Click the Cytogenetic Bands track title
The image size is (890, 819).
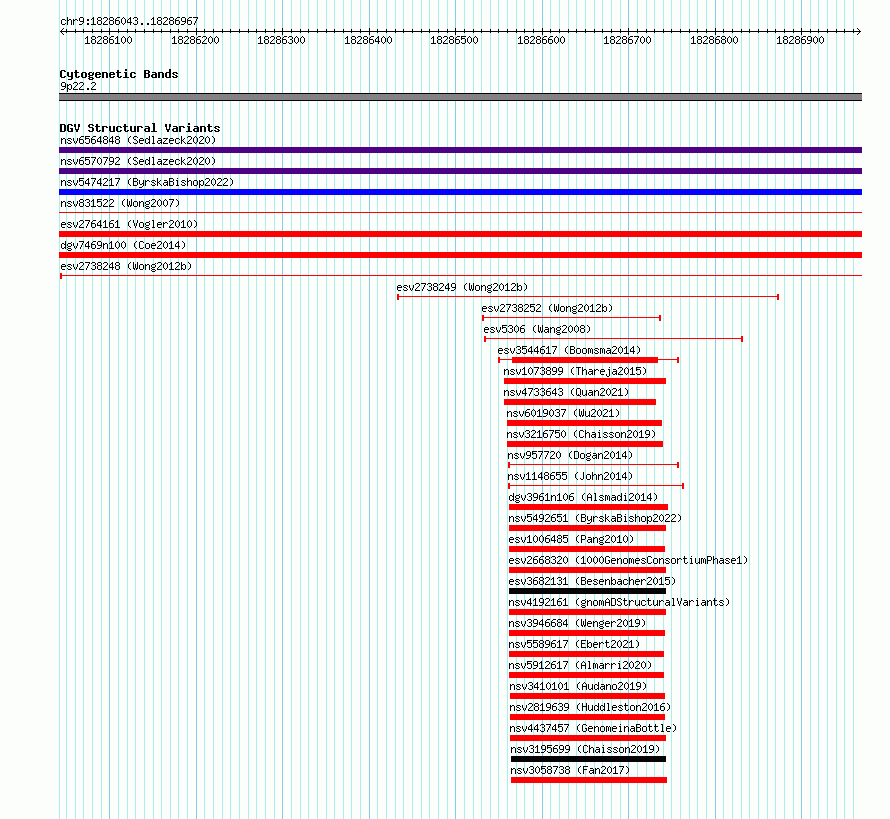119,74
